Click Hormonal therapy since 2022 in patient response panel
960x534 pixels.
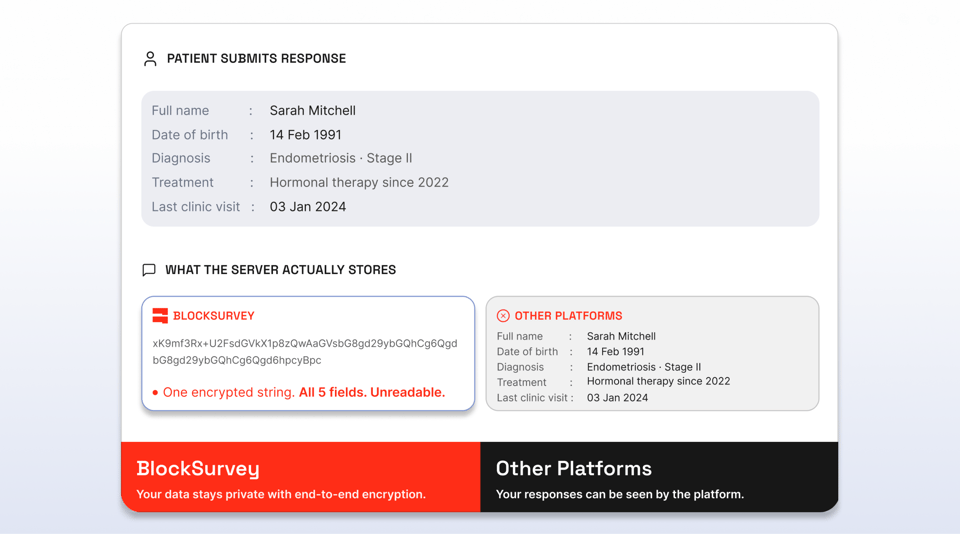point(359,182)
